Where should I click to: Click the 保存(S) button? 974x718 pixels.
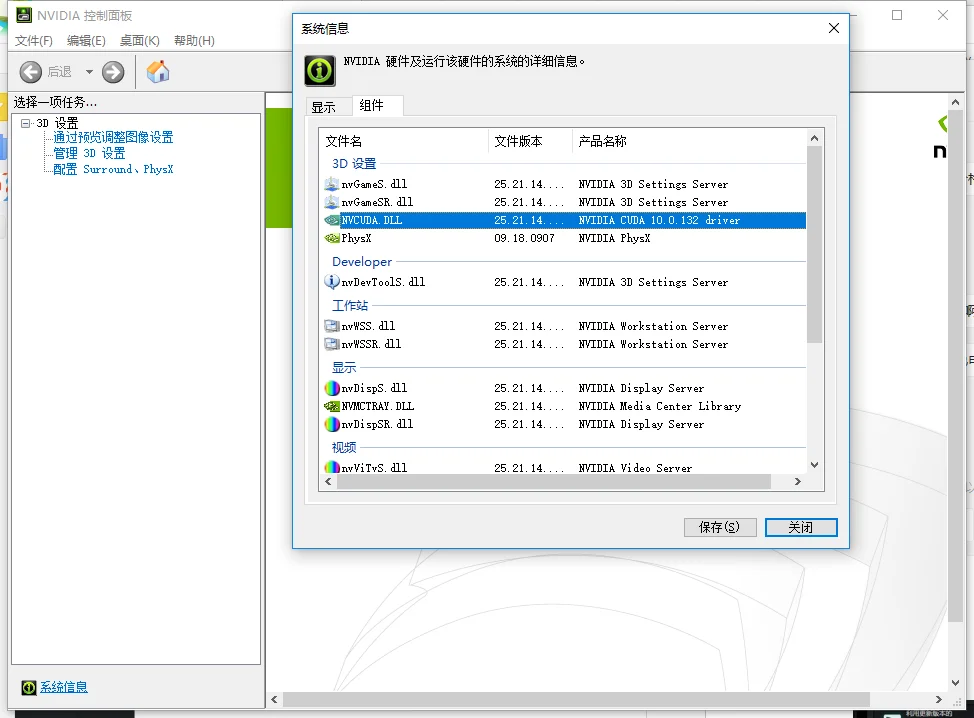720,527
